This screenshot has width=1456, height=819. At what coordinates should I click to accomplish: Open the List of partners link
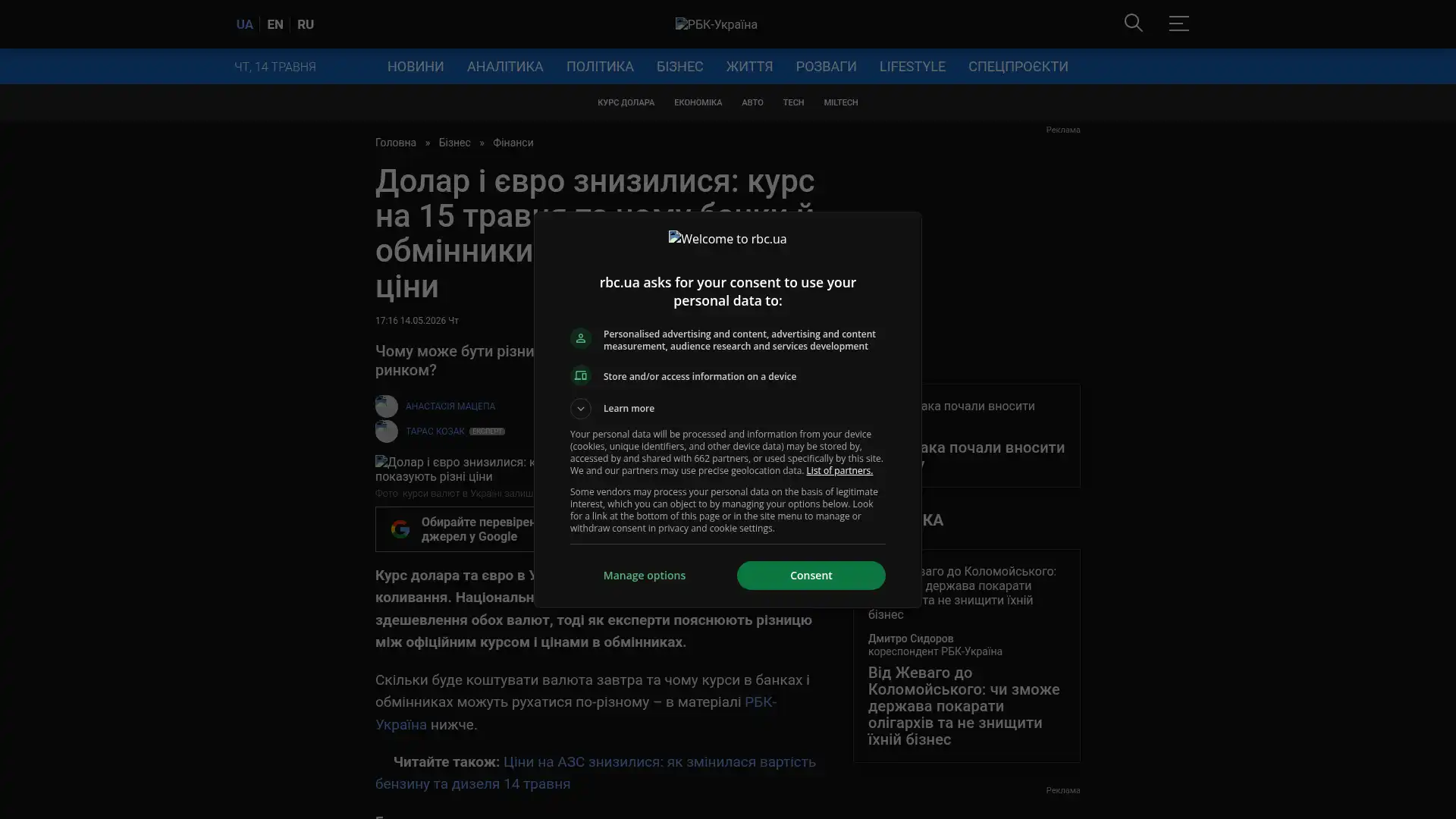click(839, 471)
